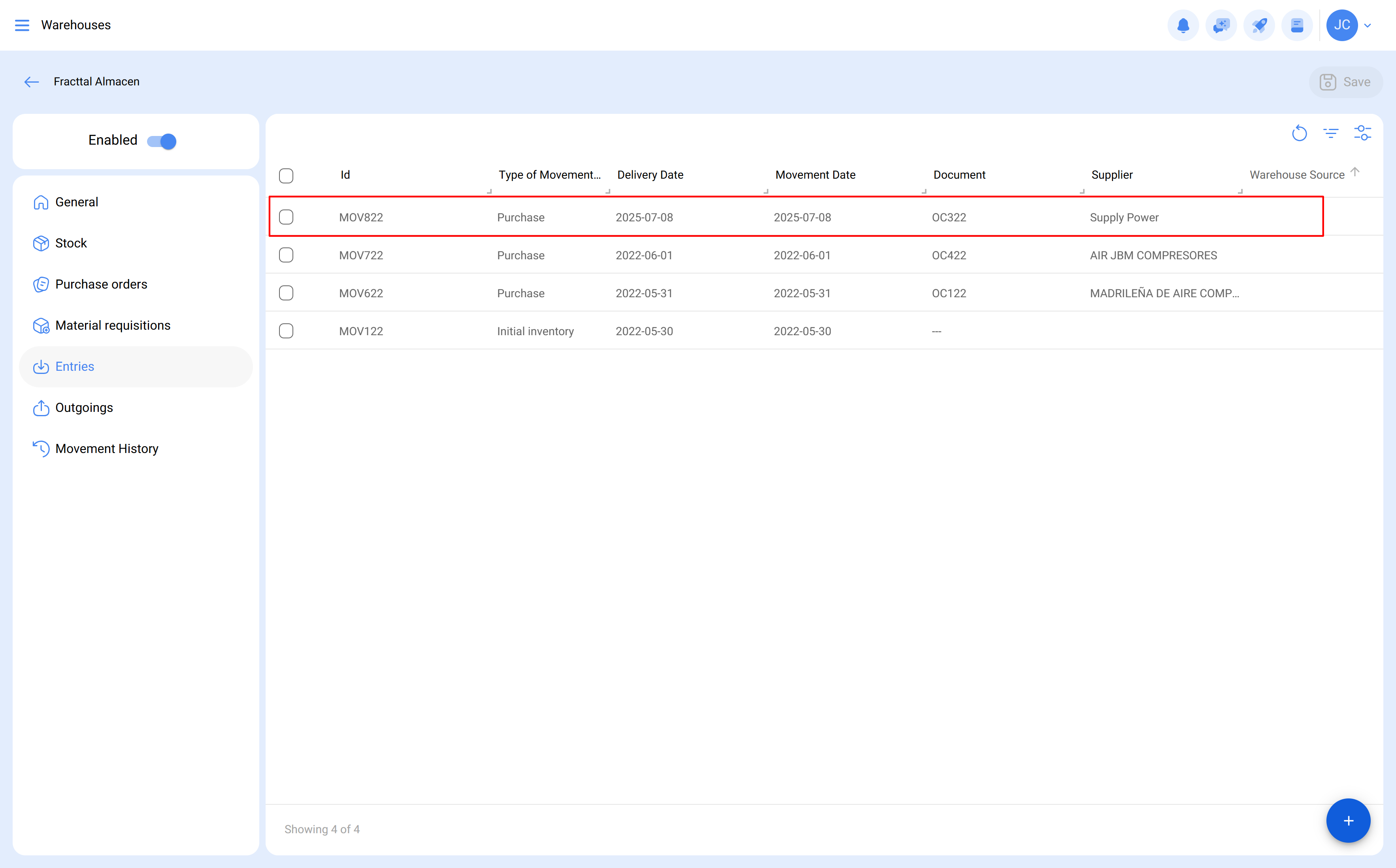Click the Save button
This screenshot has width=1396, height=868.
pyautogui.click(x=1345, y=82)
